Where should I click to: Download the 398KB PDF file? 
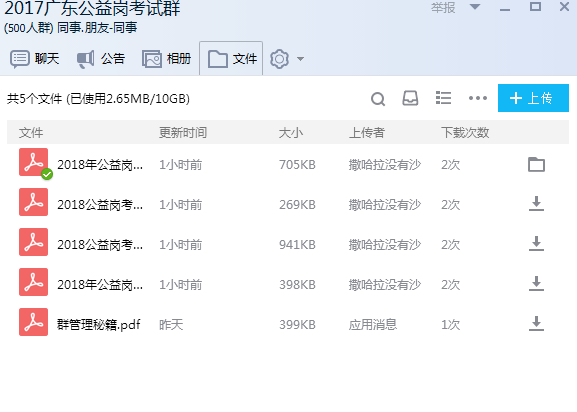click(x=536, y=284)
